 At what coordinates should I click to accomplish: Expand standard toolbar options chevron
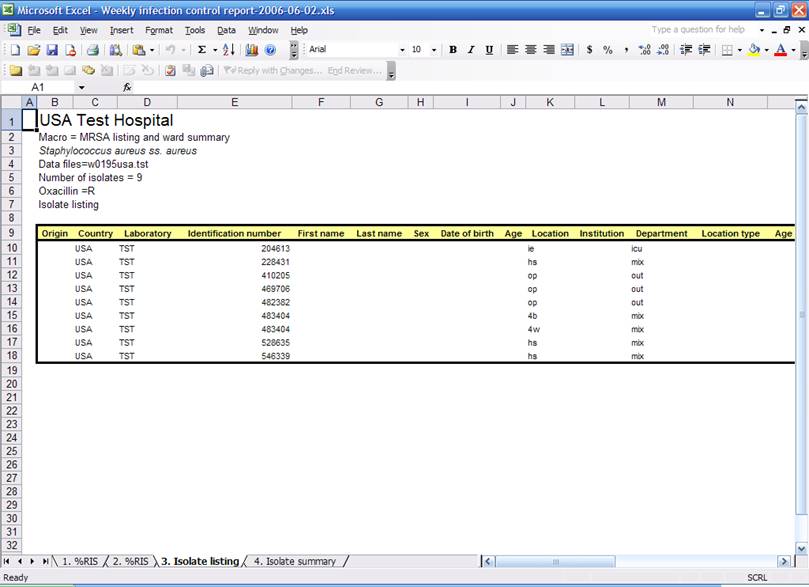click(294, 50)
